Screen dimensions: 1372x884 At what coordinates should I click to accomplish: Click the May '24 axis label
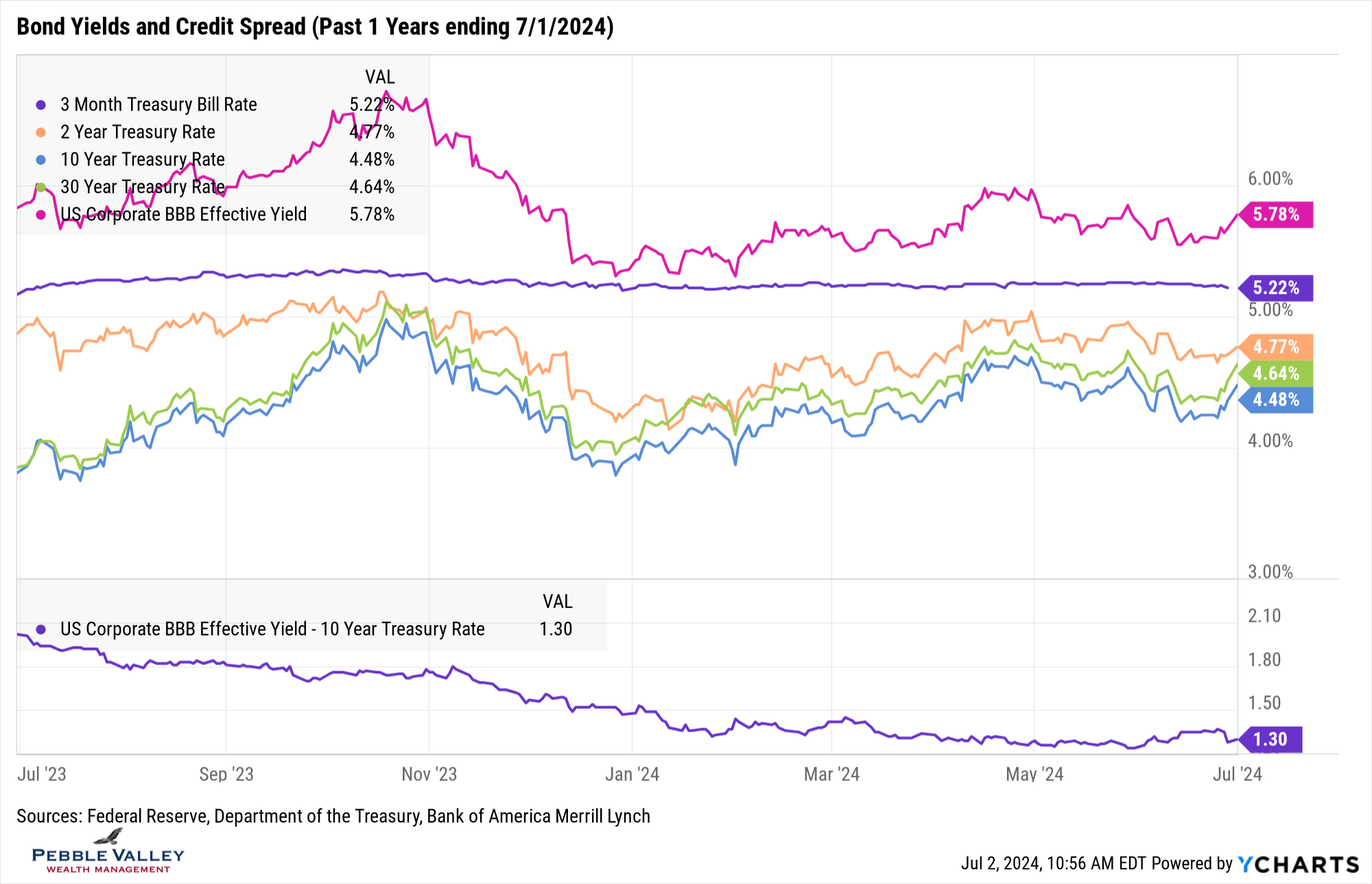[1034, 775]
